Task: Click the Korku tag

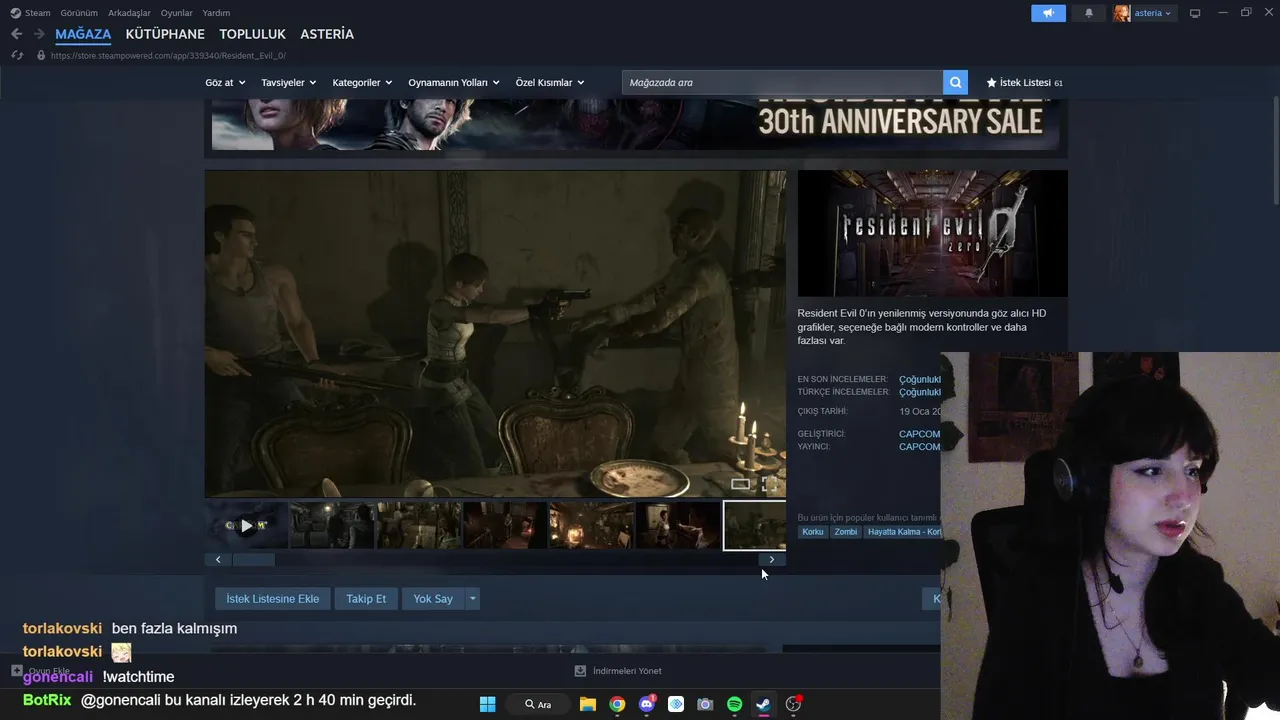Action: pos(813,532)
